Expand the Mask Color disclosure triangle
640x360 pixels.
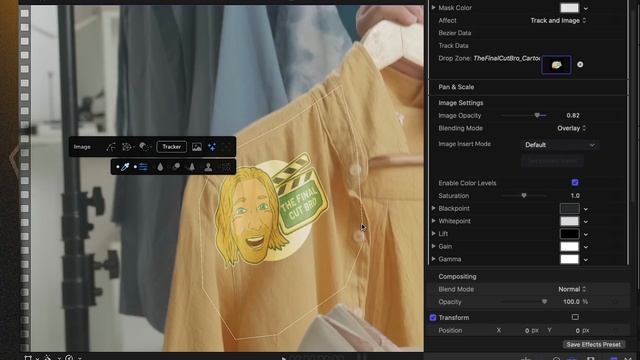pyautogui.click(x=433, y=8)
